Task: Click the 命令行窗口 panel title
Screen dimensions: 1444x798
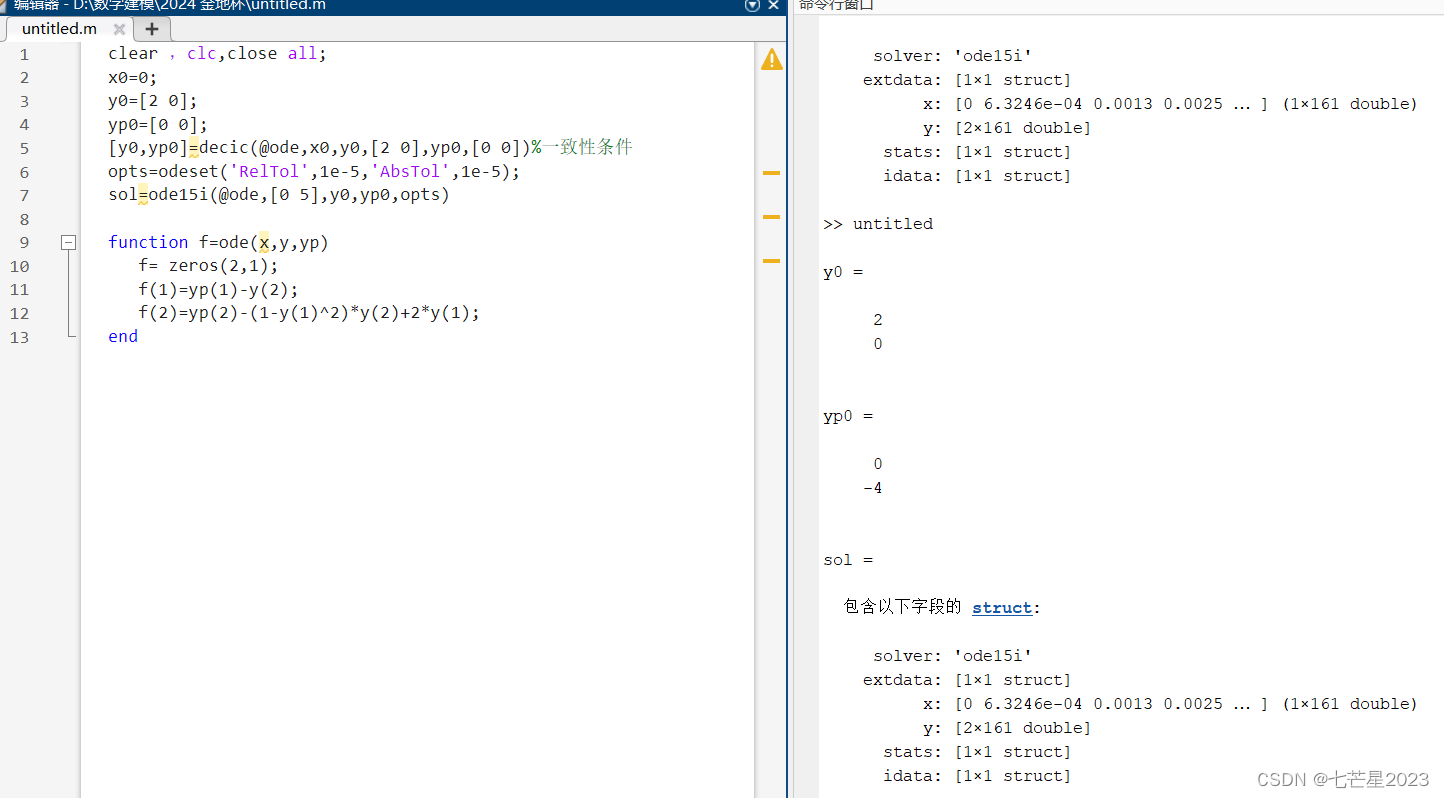Action: coord(836,6)
